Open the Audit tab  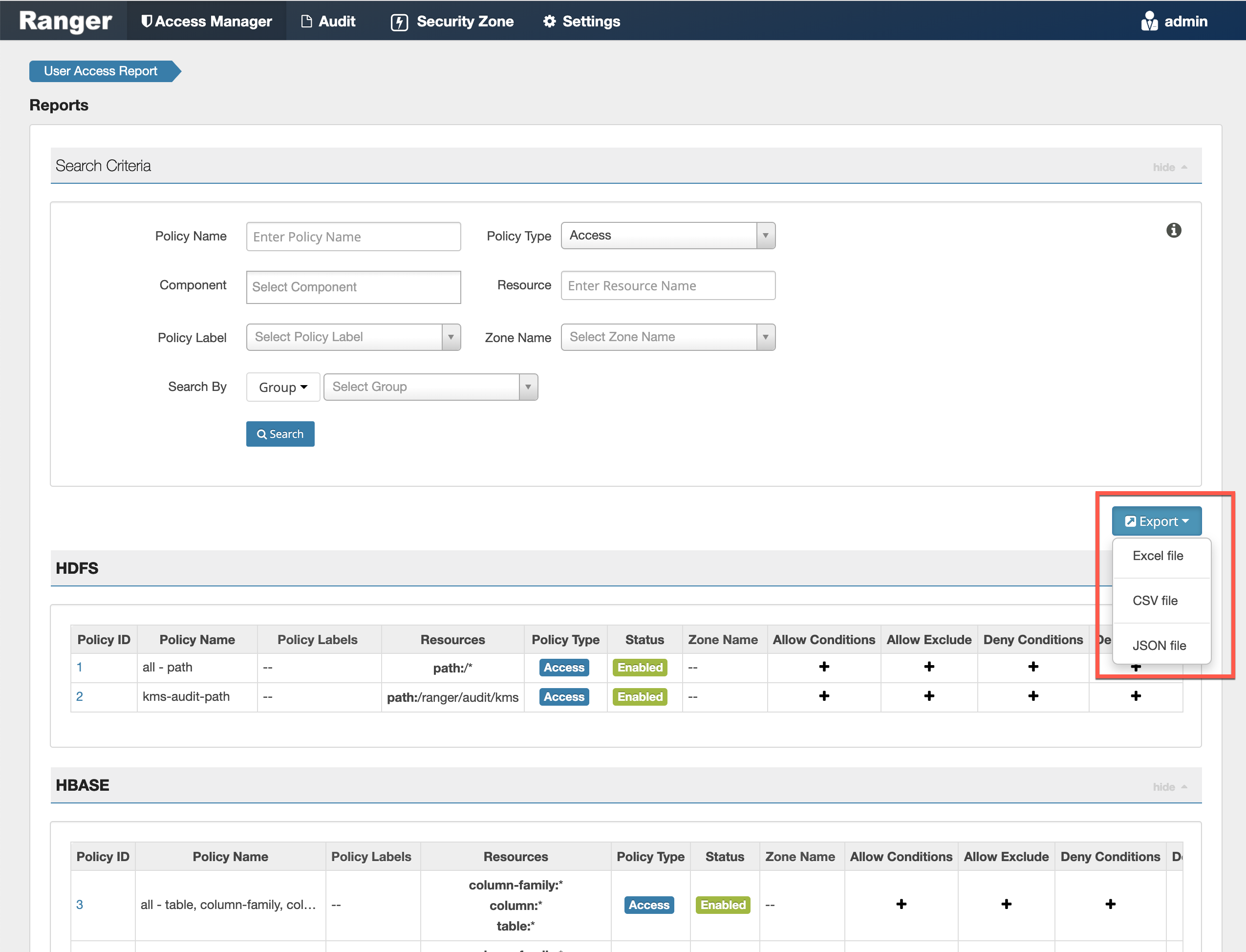[x=329, y=21]
